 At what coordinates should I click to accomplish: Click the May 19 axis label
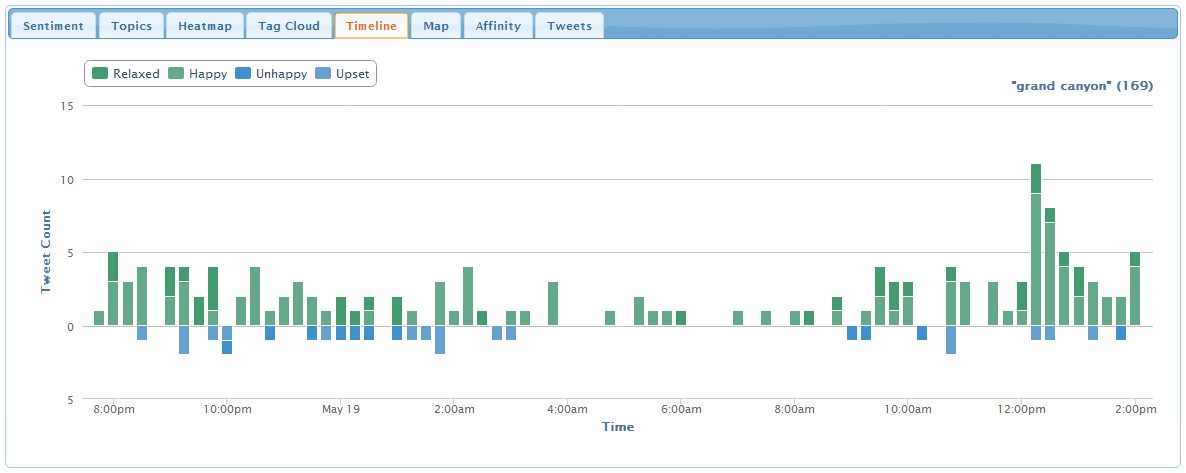tap(341, 409)
